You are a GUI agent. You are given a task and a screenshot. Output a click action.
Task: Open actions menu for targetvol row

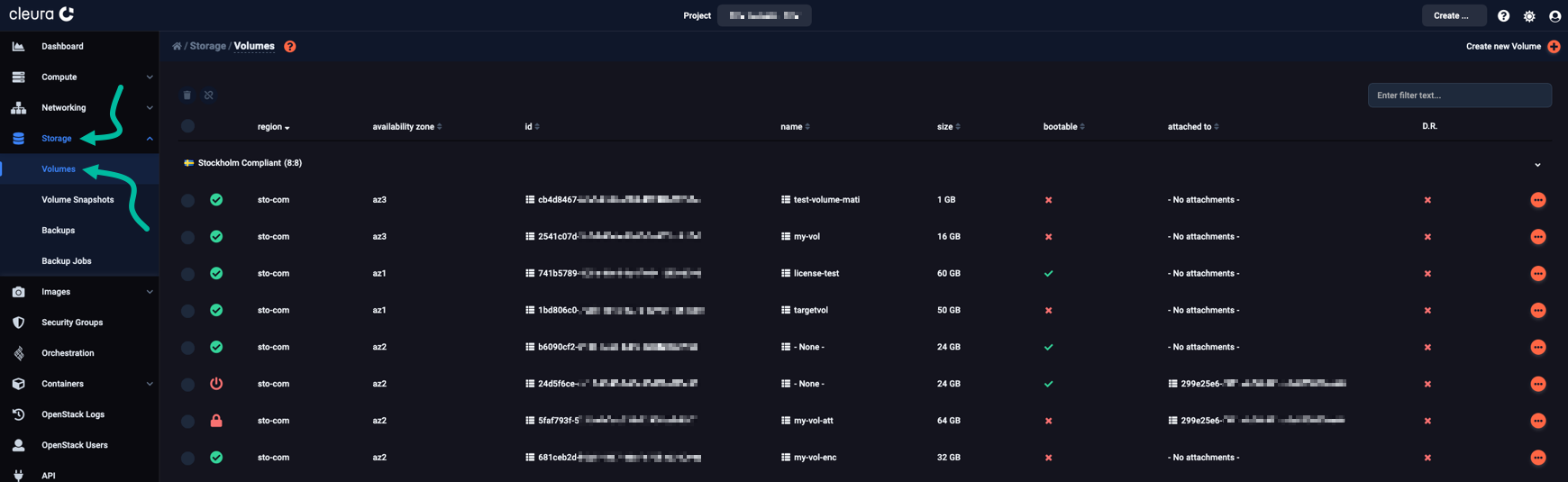tap(1538, 310)
